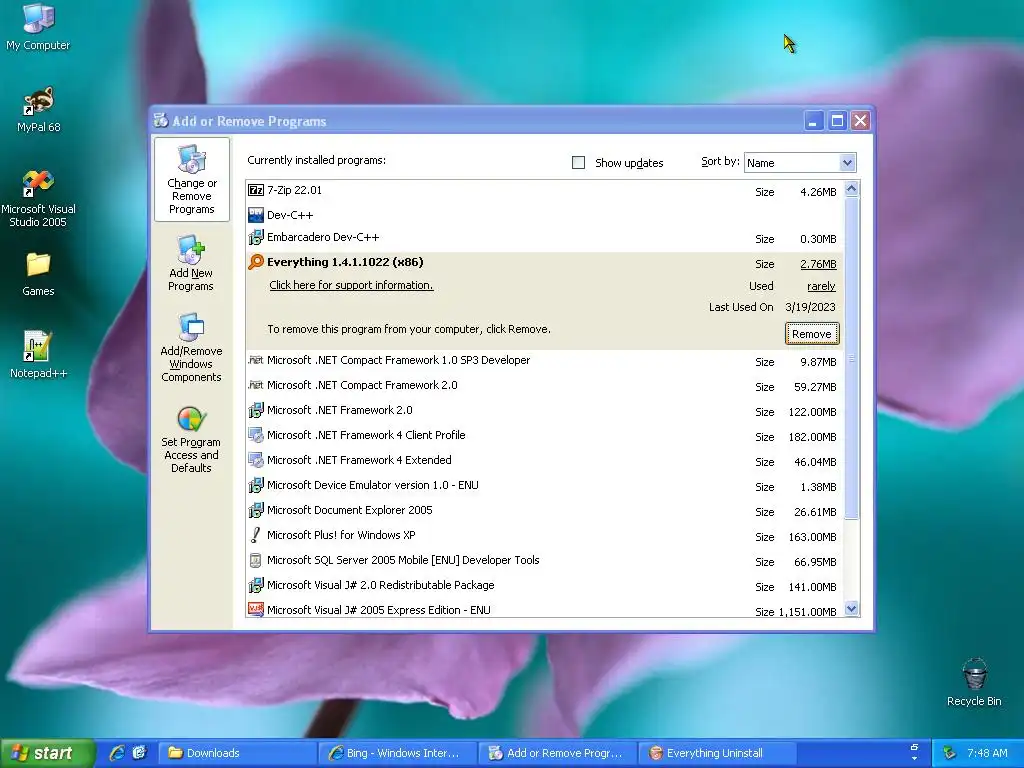Viewport: 1024px width, 768px height.
Task: Click the Embarcadero Dev-C++ installer icon
Action: pyautogui.click(x=255, y=238)
